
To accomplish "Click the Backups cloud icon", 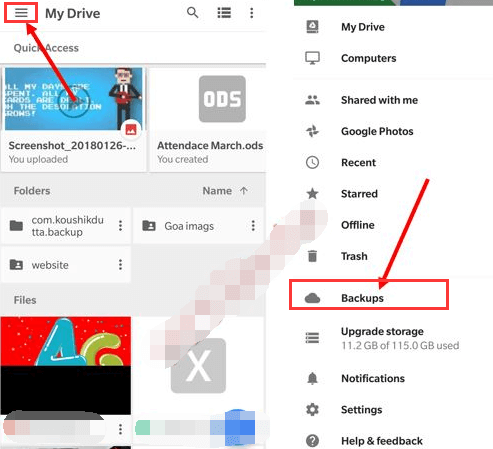I will click(x=312, y=298).
